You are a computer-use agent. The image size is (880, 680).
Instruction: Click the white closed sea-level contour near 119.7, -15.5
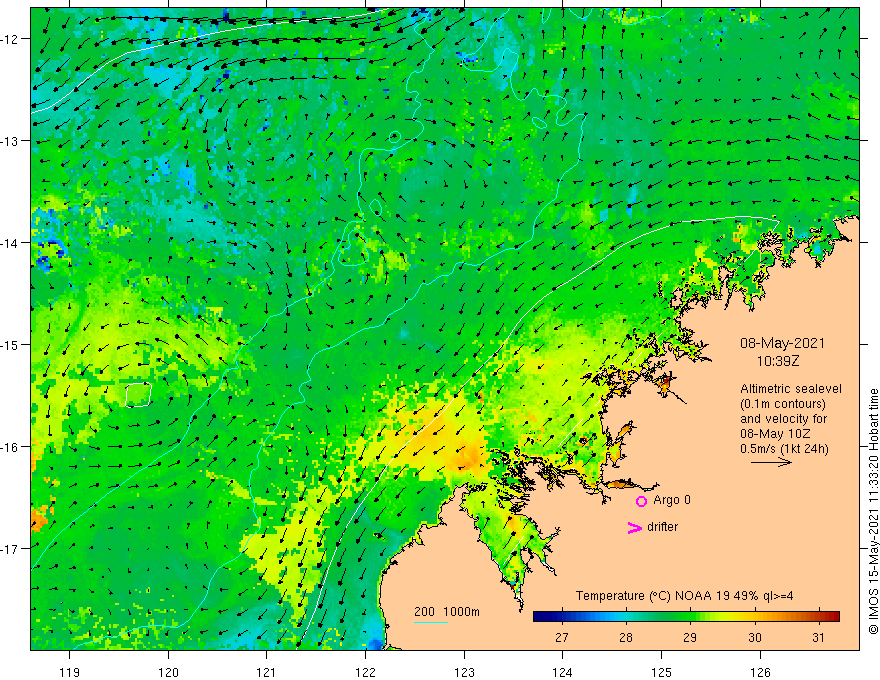(x=139, y=394)
